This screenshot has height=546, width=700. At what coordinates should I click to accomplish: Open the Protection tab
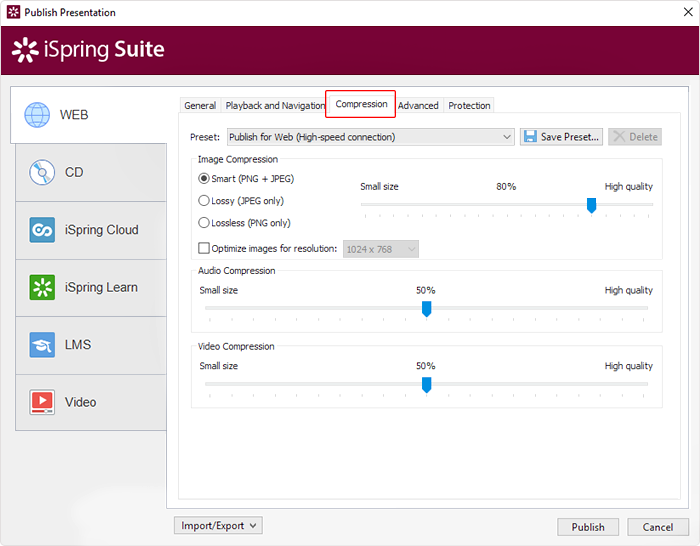(x=469, y=106)
